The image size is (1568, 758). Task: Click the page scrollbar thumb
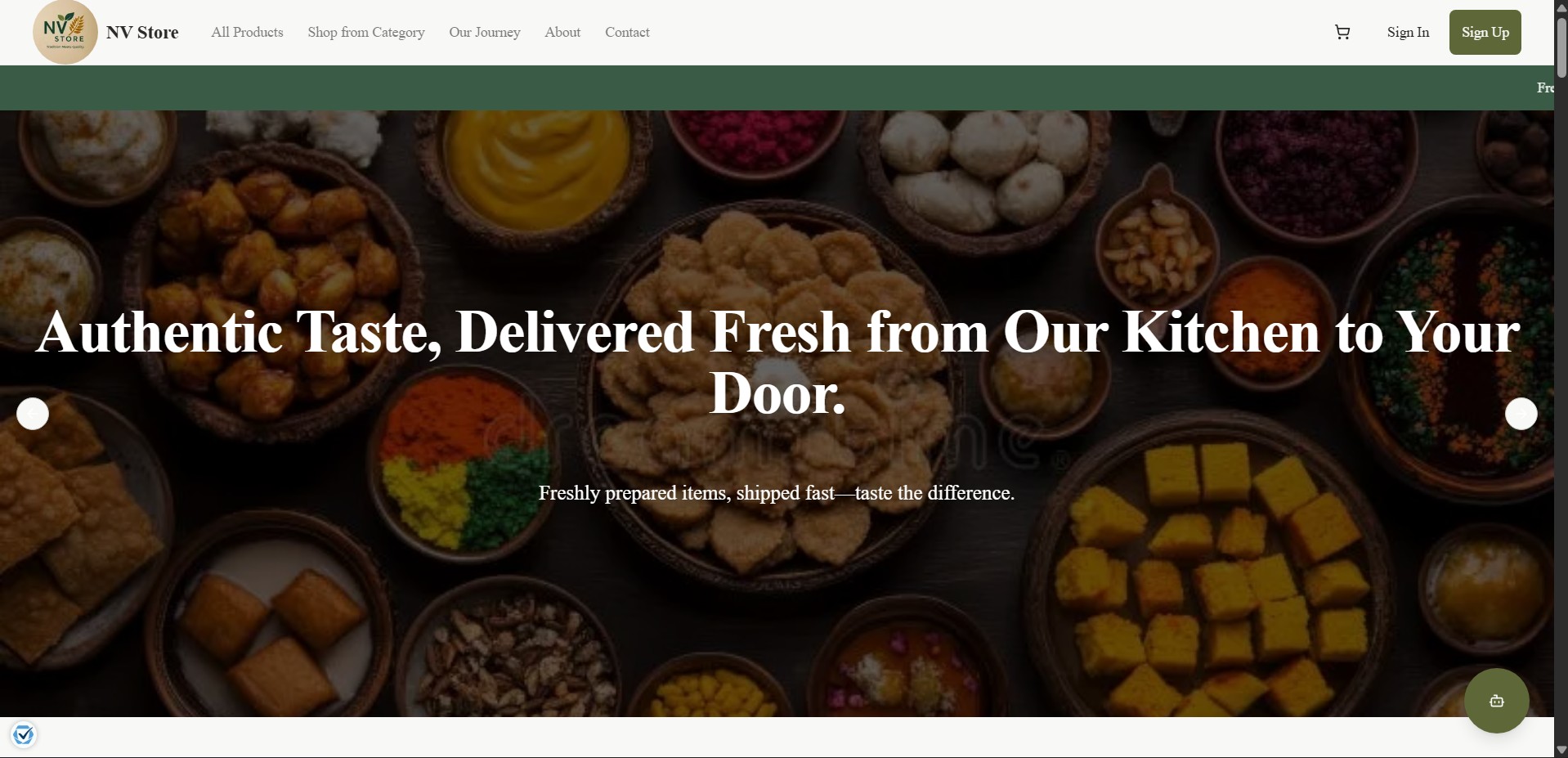(1561, 47)
